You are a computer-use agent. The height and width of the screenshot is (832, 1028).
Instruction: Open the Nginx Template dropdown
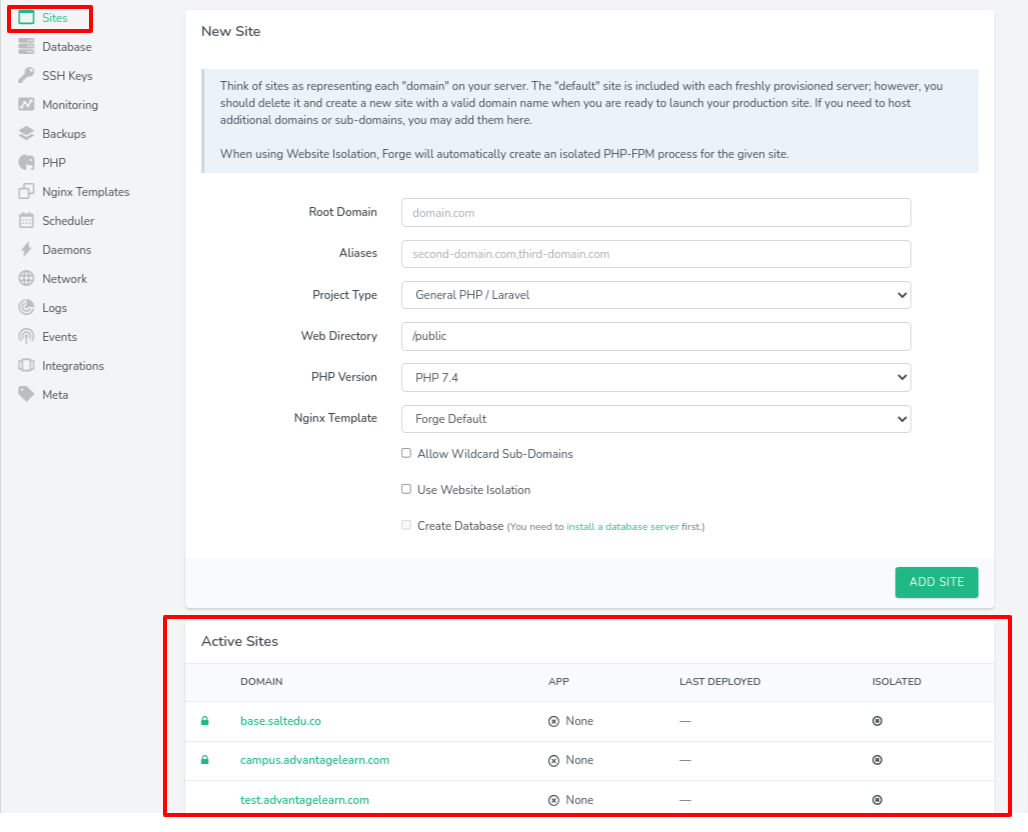[656, 418]
